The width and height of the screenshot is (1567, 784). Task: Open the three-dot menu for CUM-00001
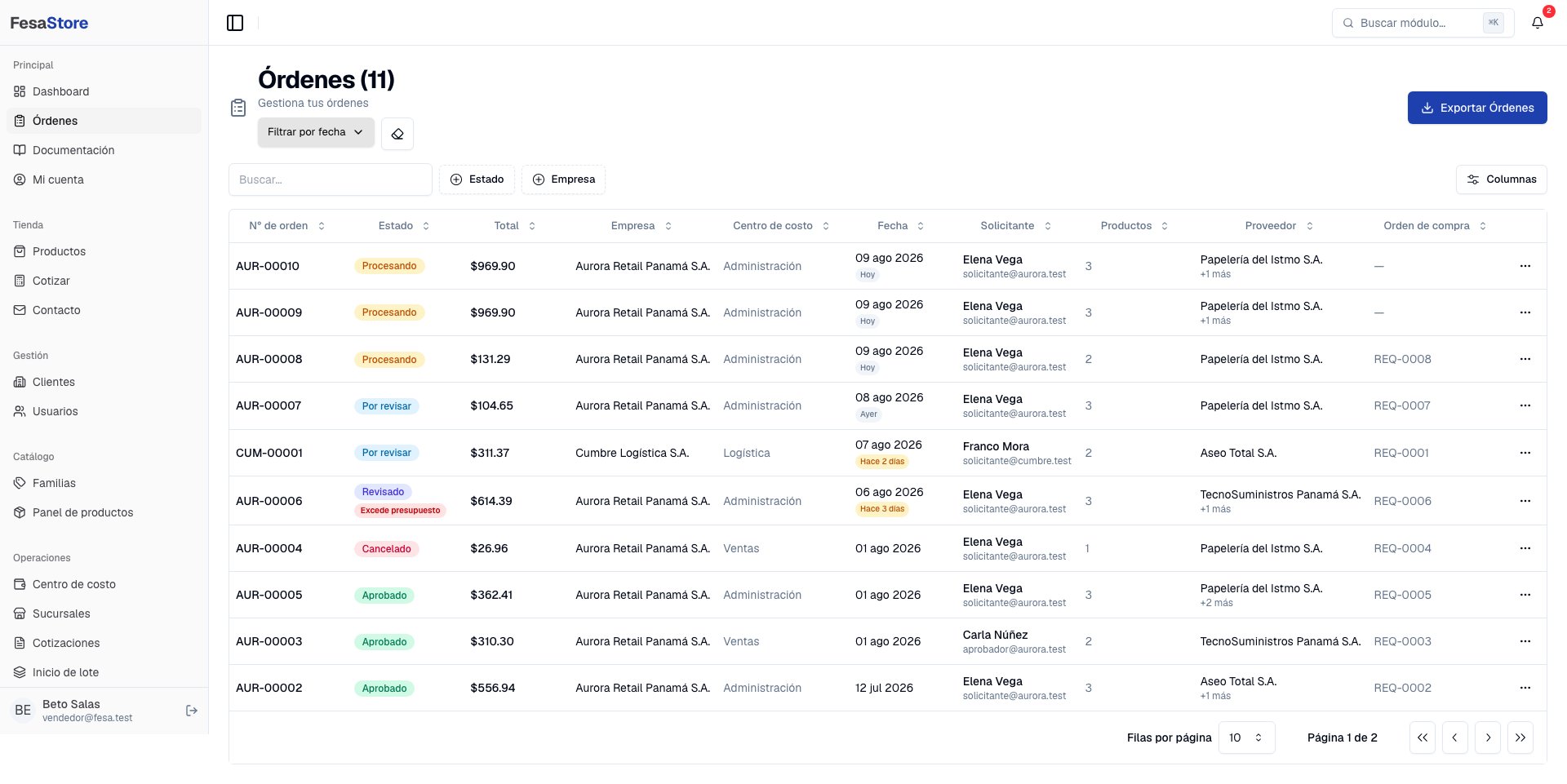1525,453
